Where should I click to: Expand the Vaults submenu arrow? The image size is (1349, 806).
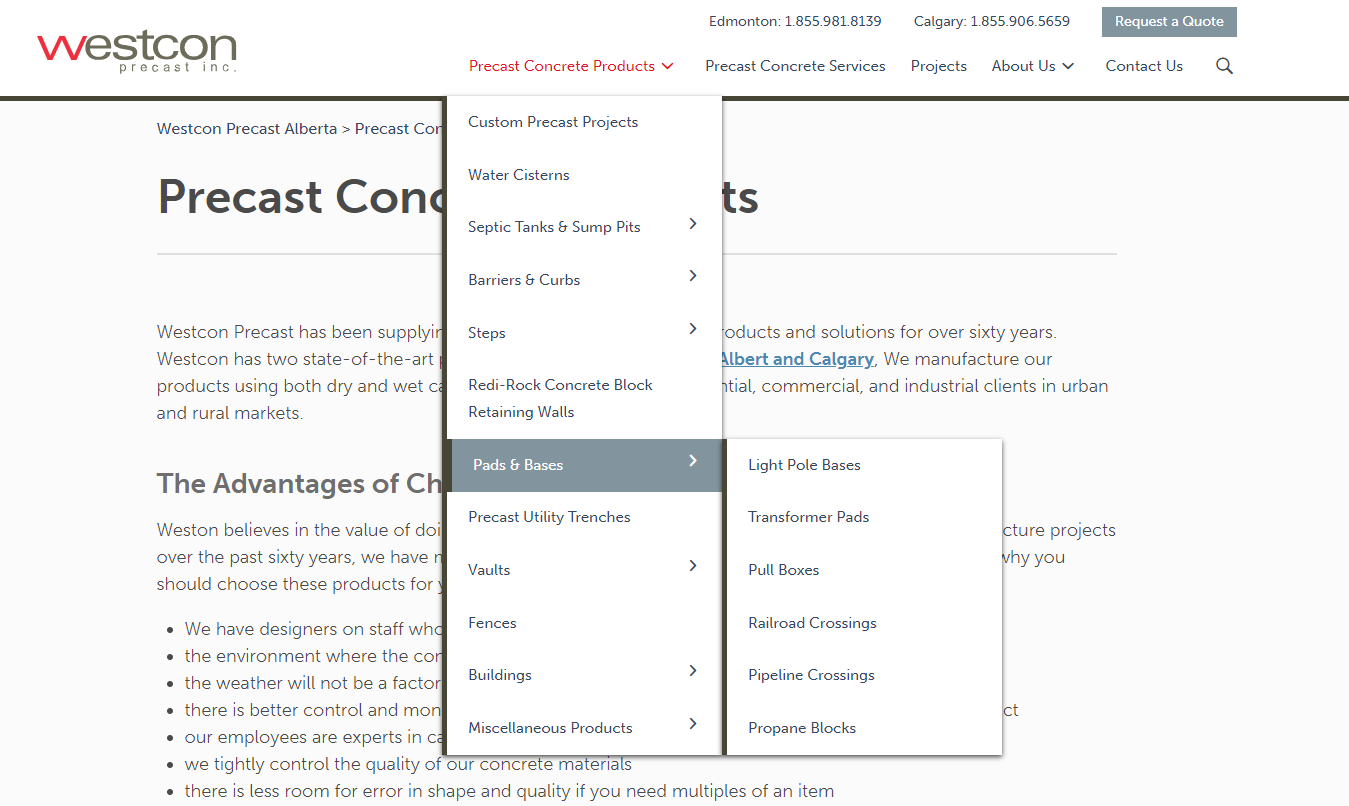click(x=693, y=566)
